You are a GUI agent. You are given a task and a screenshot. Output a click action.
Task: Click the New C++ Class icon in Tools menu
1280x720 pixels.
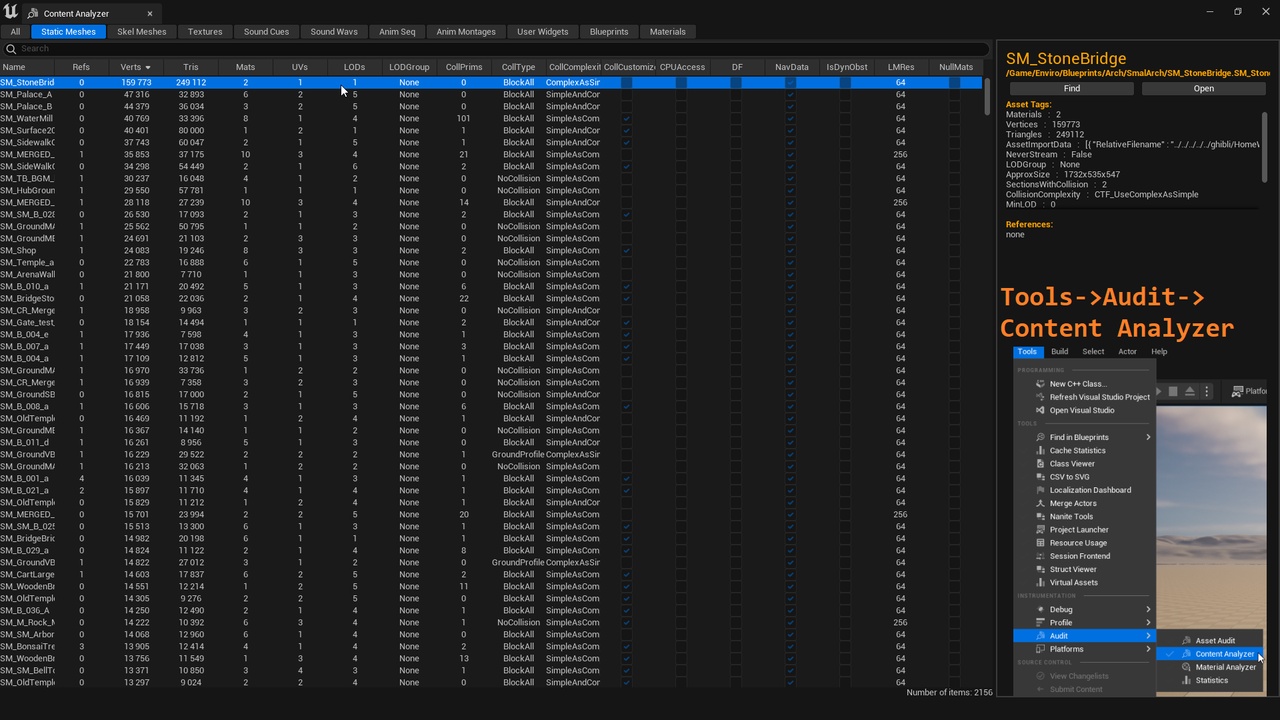(x=1040, y=384)
